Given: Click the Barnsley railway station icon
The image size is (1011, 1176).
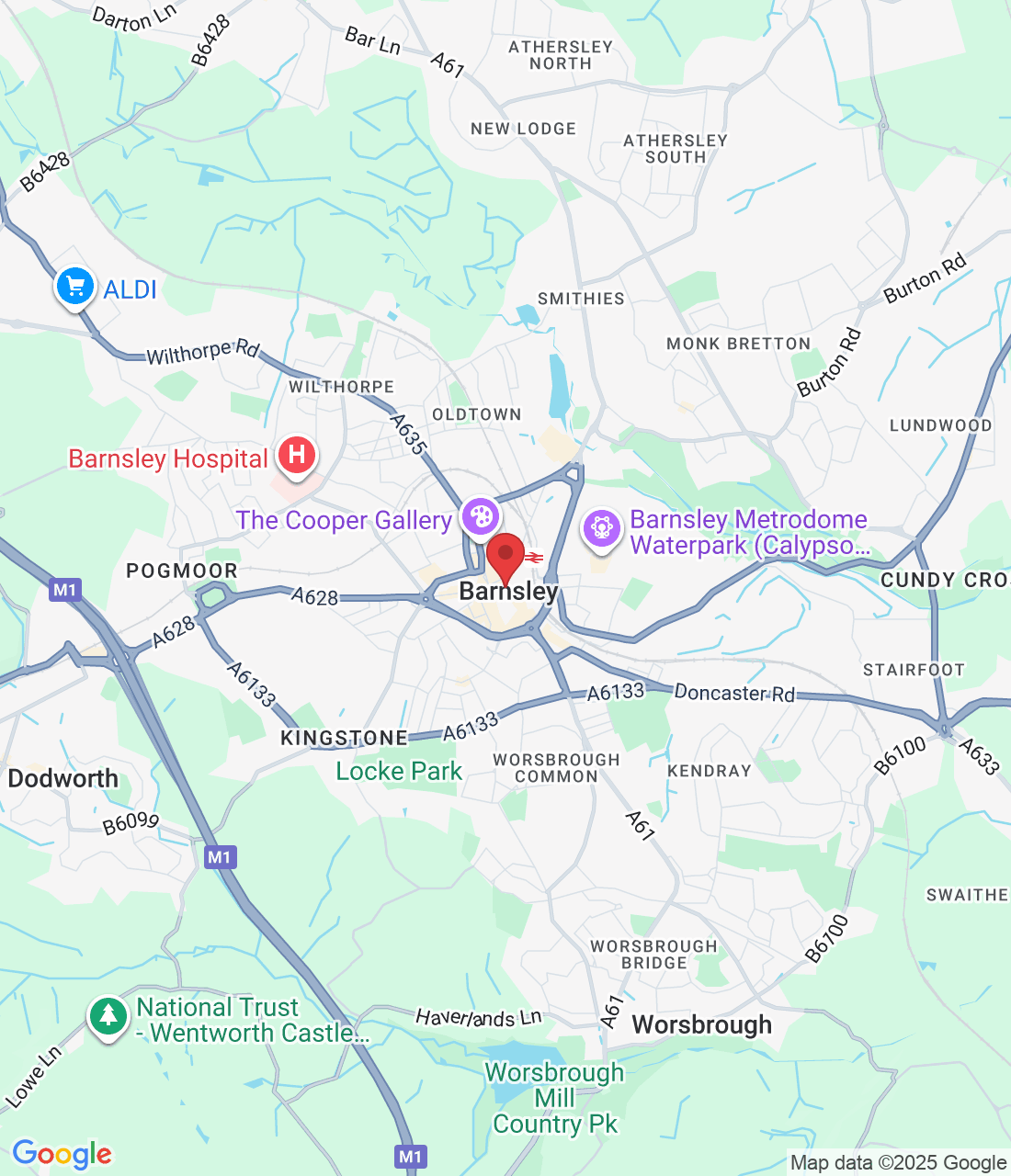Looking at the screenshot, I should (535, 557).
